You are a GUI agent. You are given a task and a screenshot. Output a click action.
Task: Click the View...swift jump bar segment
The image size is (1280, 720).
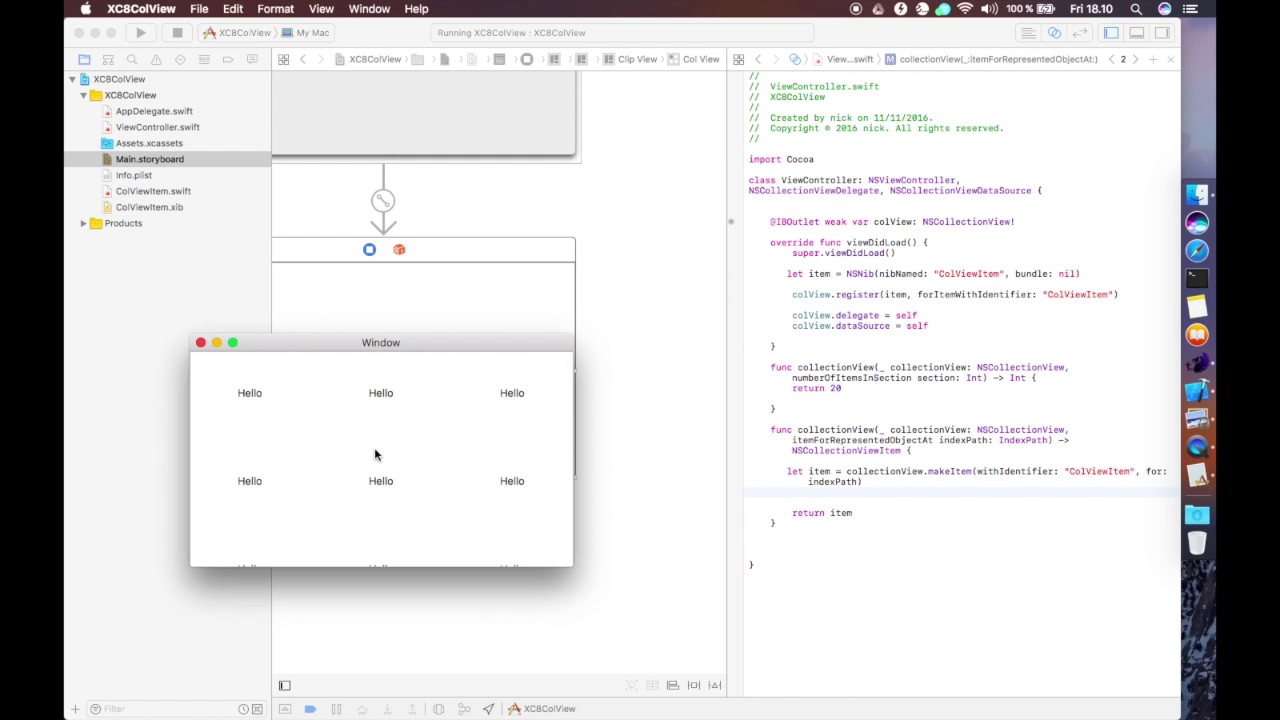click(x=843, y=59)
